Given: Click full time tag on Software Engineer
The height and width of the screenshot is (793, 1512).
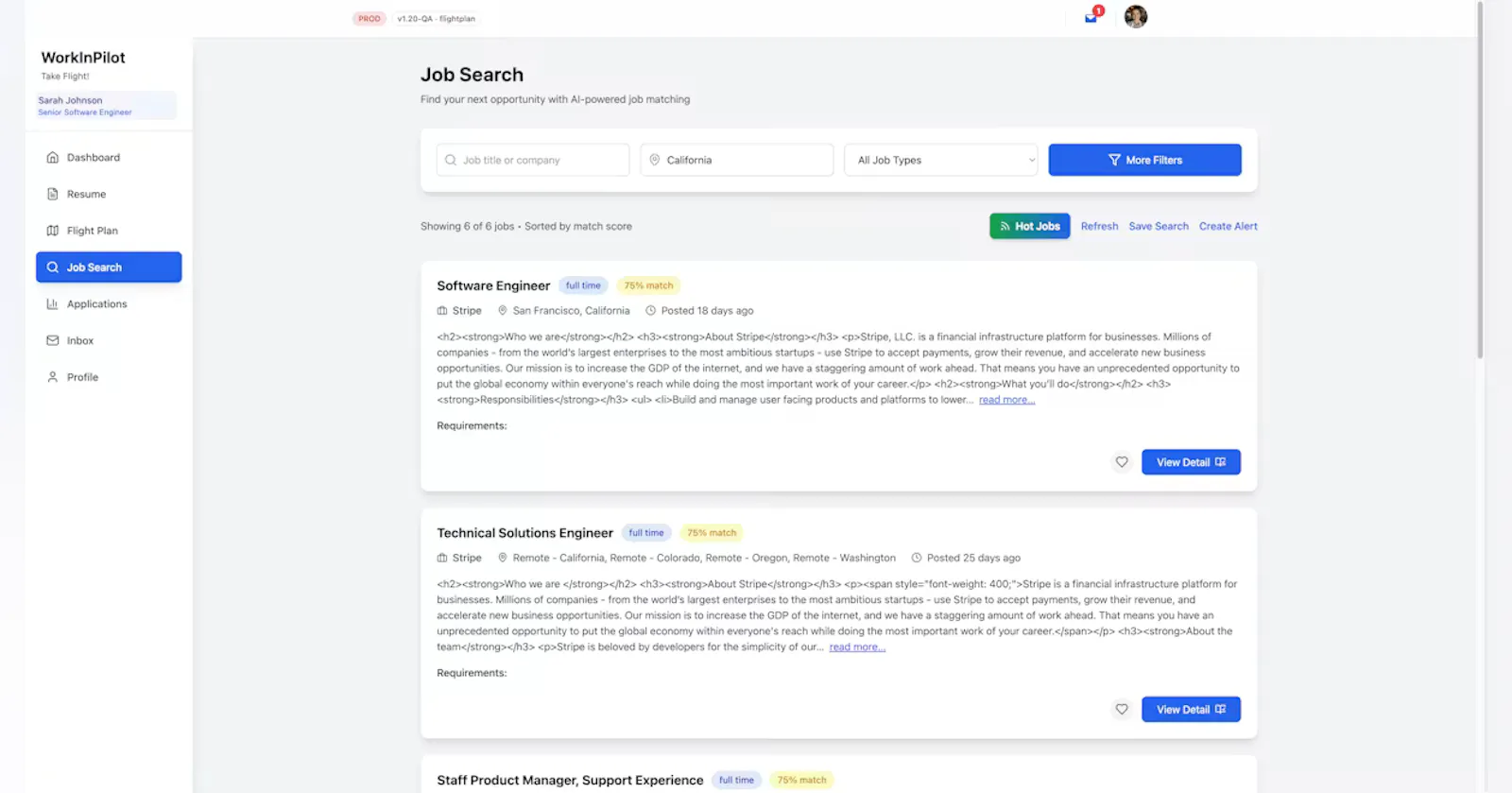Looking at the screenshot, I should 583,285.
